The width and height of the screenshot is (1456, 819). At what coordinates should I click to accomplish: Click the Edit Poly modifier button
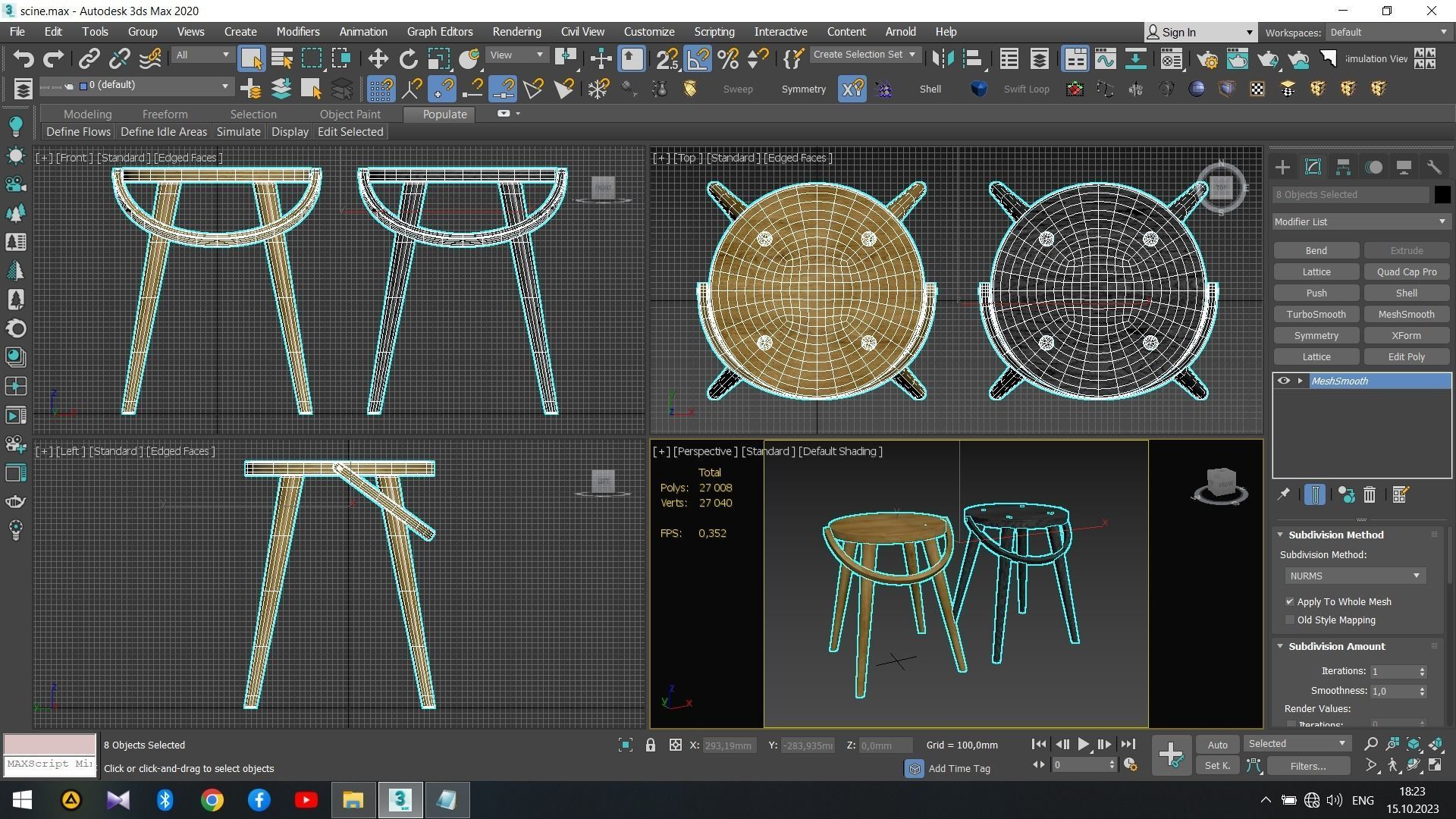point(1406,356)
